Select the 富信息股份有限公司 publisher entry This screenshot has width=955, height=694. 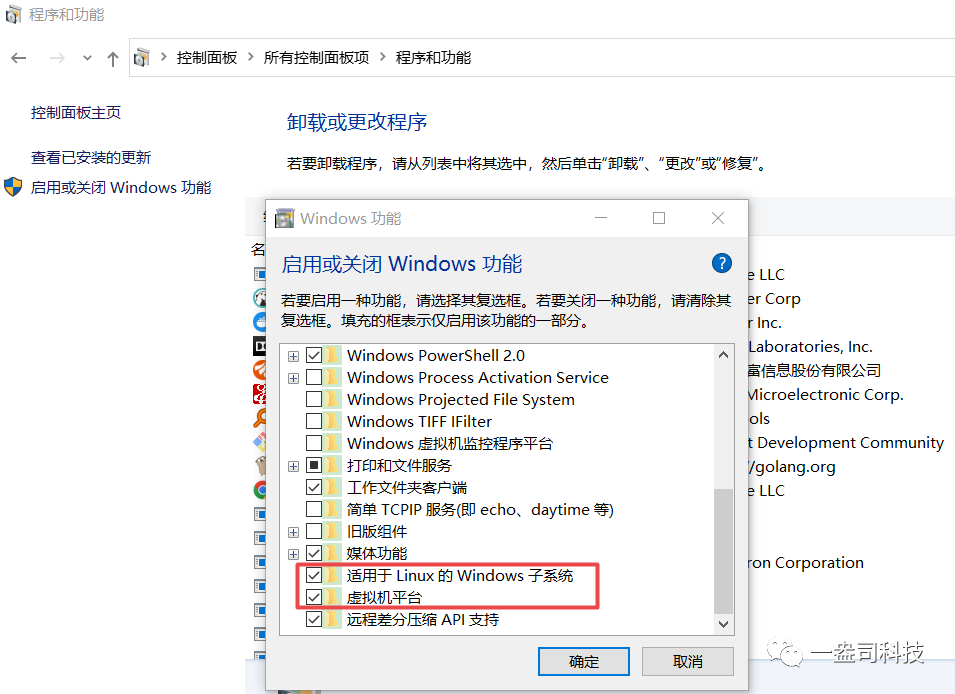(x=814, y=370)
